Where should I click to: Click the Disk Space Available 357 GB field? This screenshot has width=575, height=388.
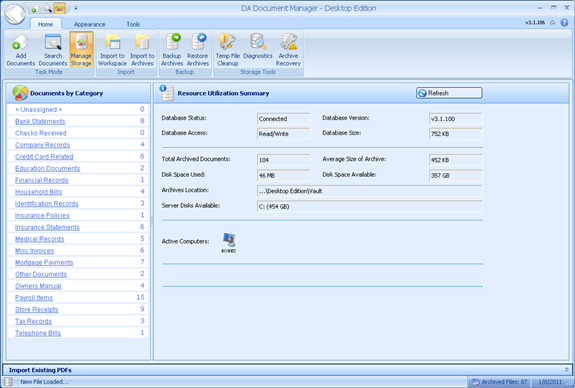click(455, 175)
